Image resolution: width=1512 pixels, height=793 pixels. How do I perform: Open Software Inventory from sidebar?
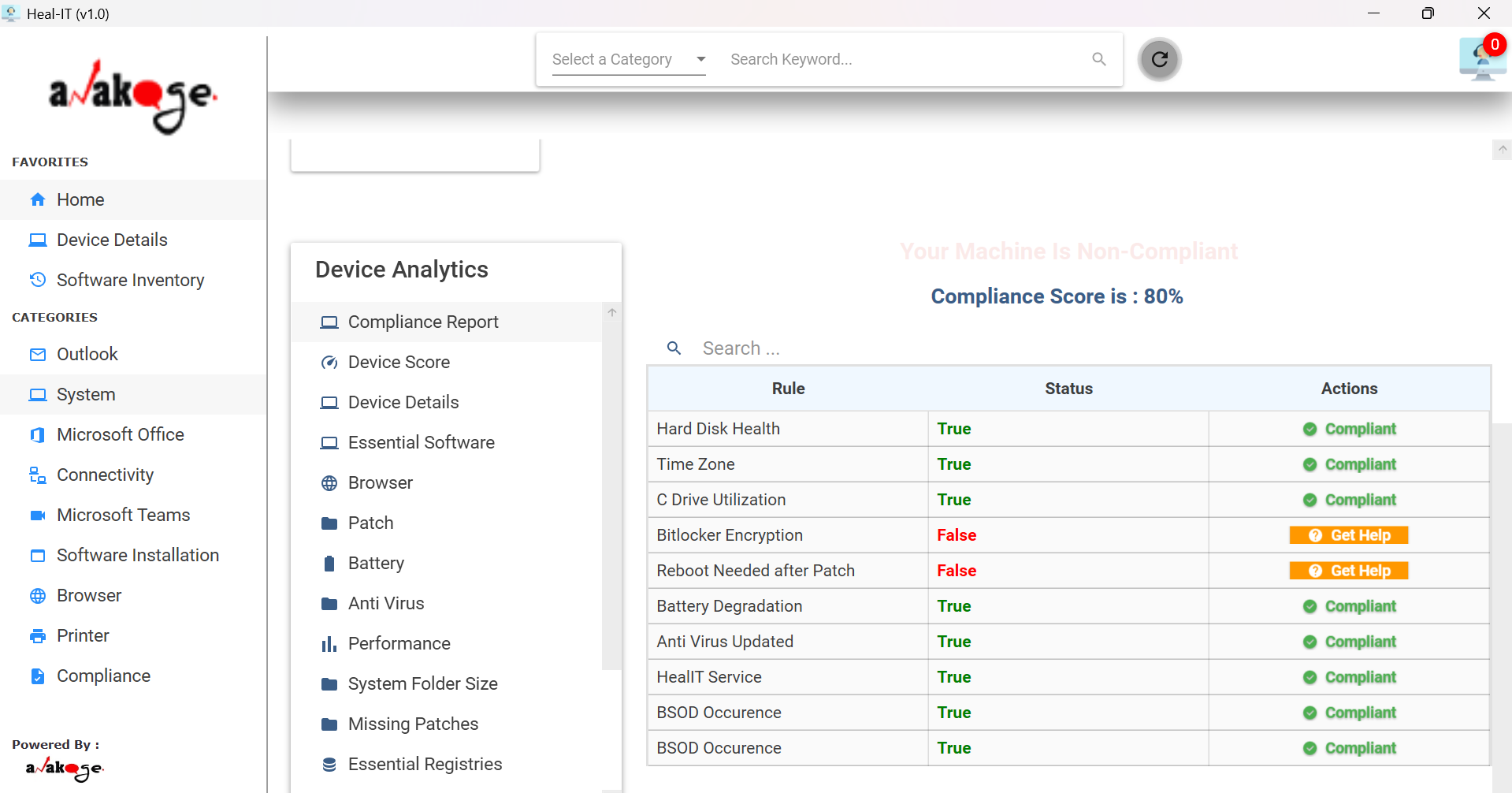click(133, 280)
